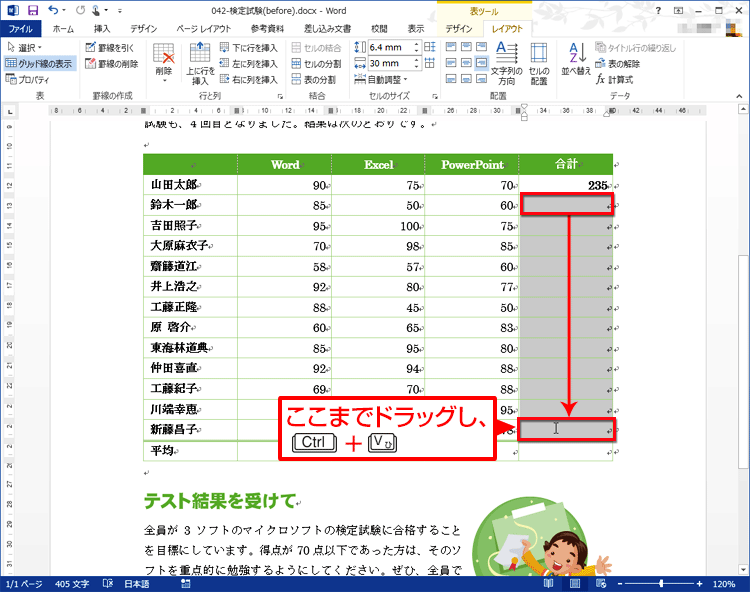Click row height 6.4 mm input field
Viewport: 750px width, 592px height.
390,47
